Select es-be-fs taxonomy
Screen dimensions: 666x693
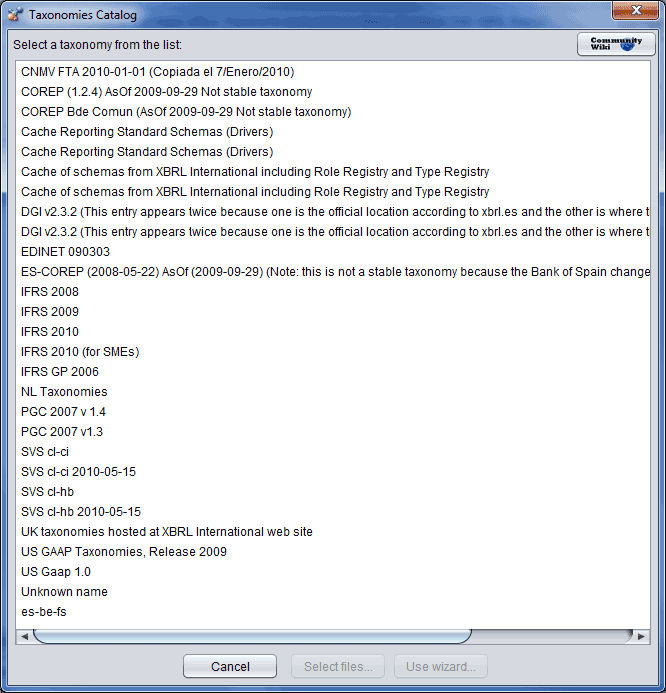(x=332, y=612)
